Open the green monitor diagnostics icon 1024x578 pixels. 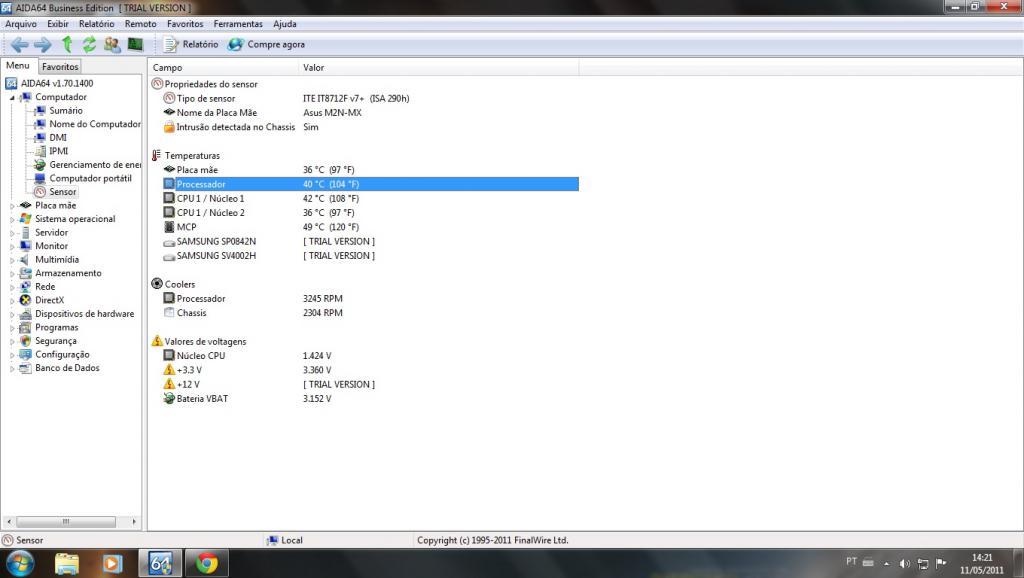[x=135, y=44]
